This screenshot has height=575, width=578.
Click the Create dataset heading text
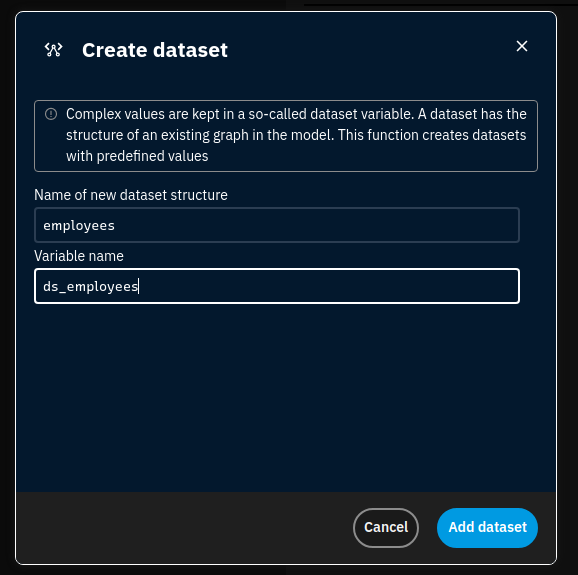[155, 50]
